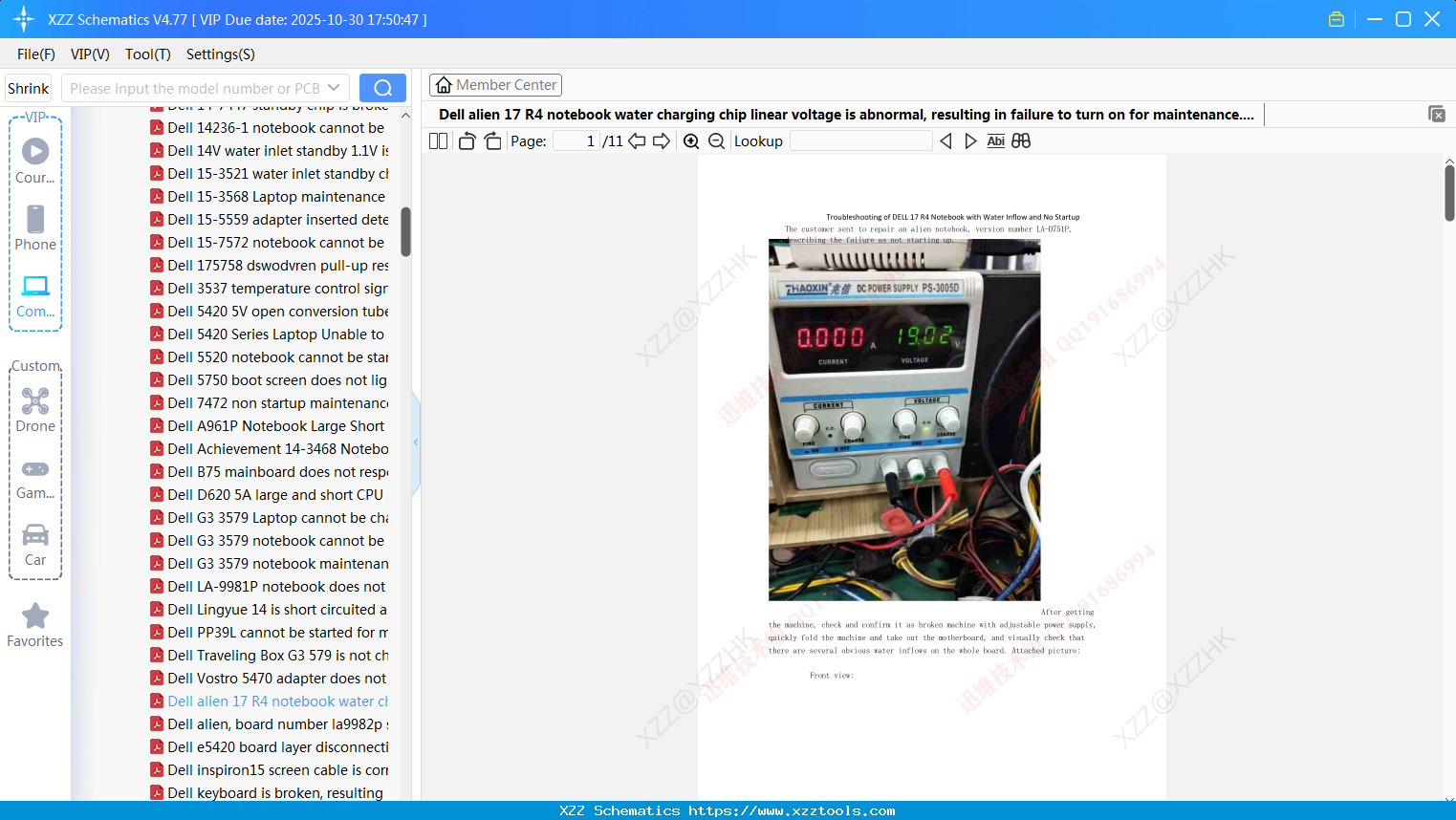
Task: Click the file list vertical scrollbar thumb
Action: point(405,232)
